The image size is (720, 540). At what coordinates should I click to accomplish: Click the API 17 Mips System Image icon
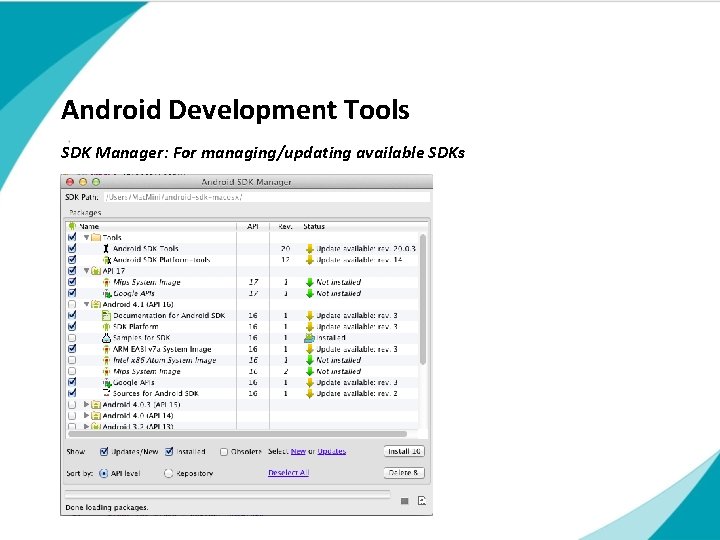(x=106, y=282)
